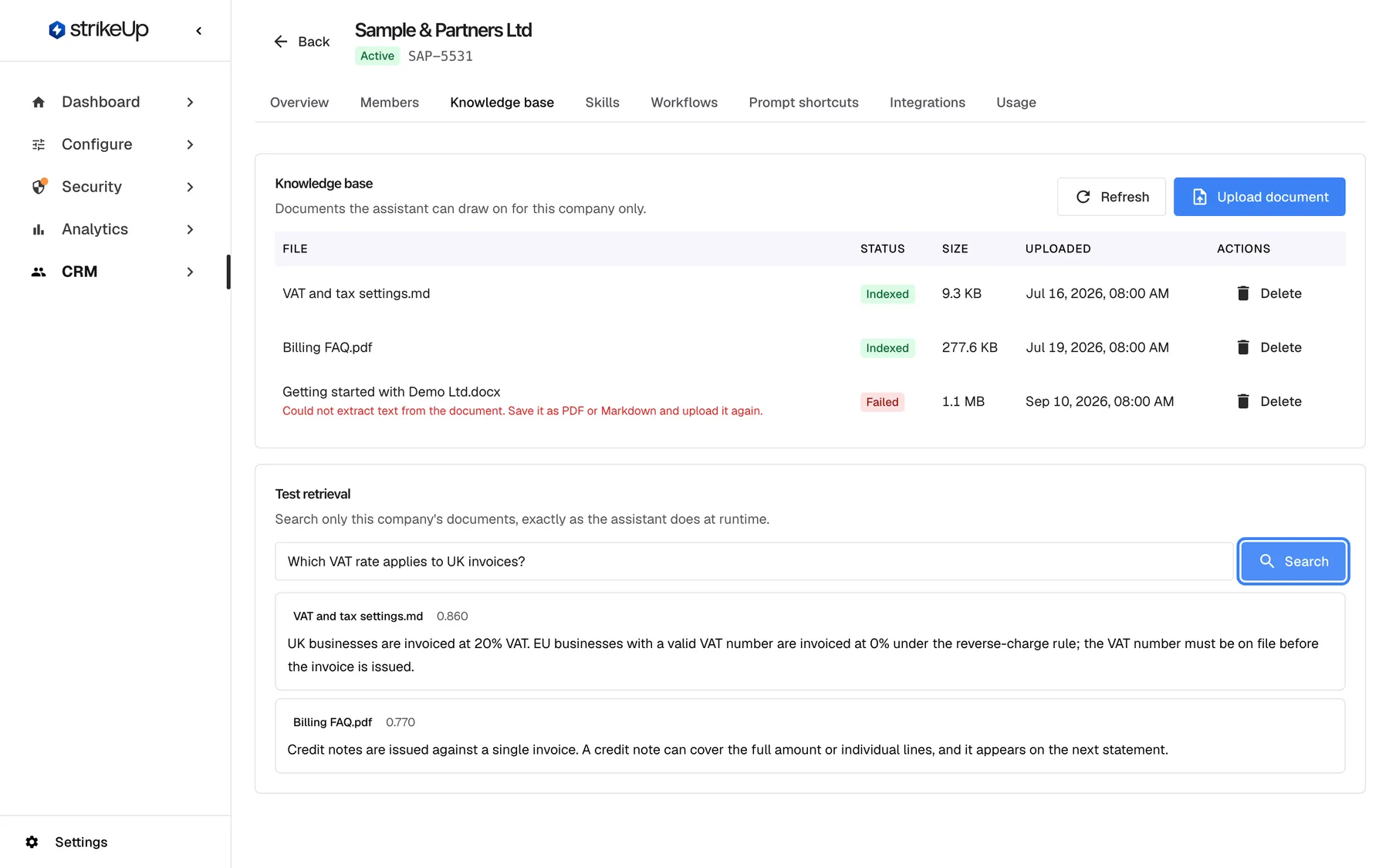Screen dimensions: 1389x868
Task: Expand the Configure menu chevron
Action: pyautogui.click(x=190, y=144)
